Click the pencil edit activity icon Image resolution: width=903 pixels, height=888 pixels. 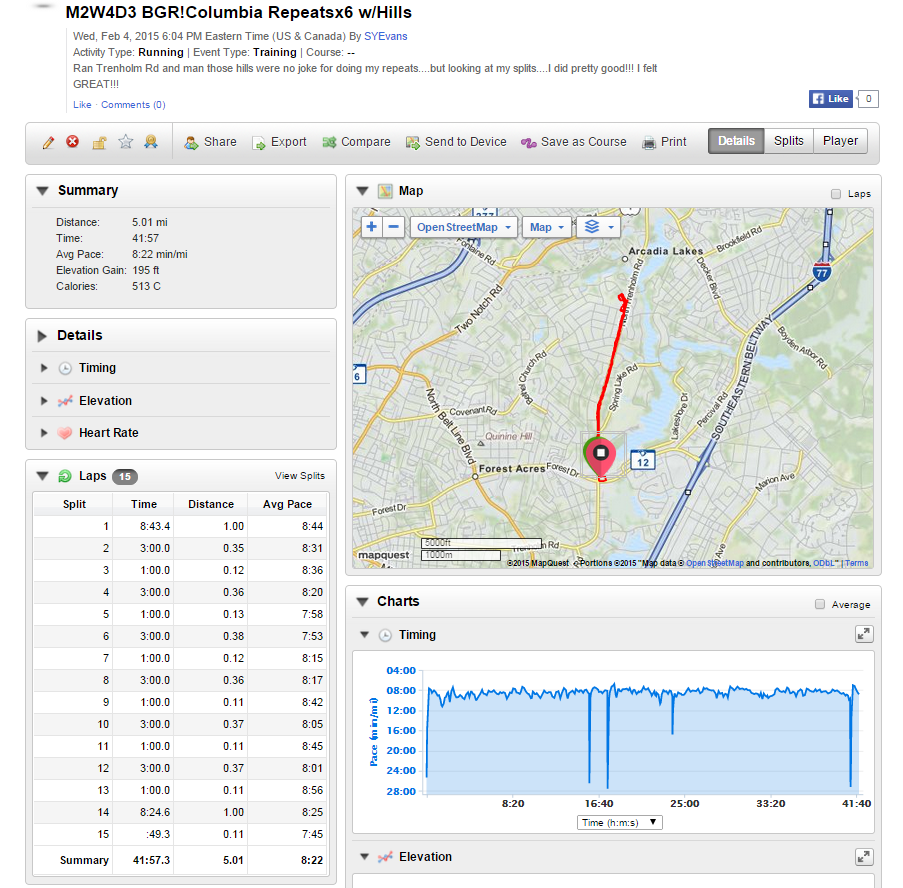tap(48, 142)
